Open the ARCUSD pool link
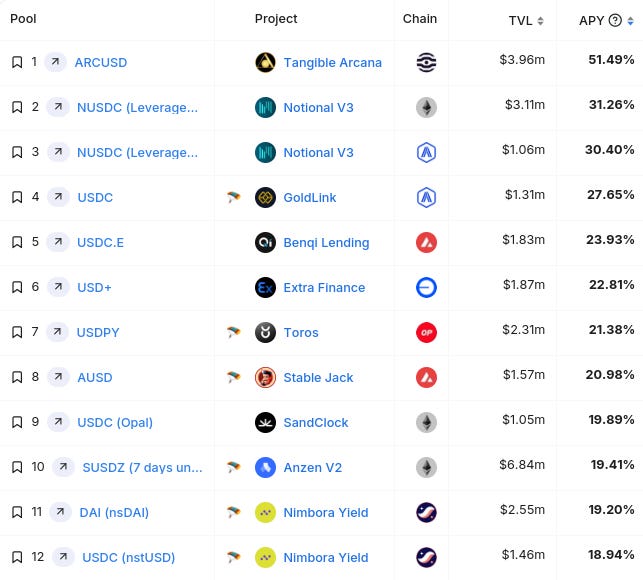The height and width of the screenshot is (580, 643). pyautogui.click(x=101, y=62)
